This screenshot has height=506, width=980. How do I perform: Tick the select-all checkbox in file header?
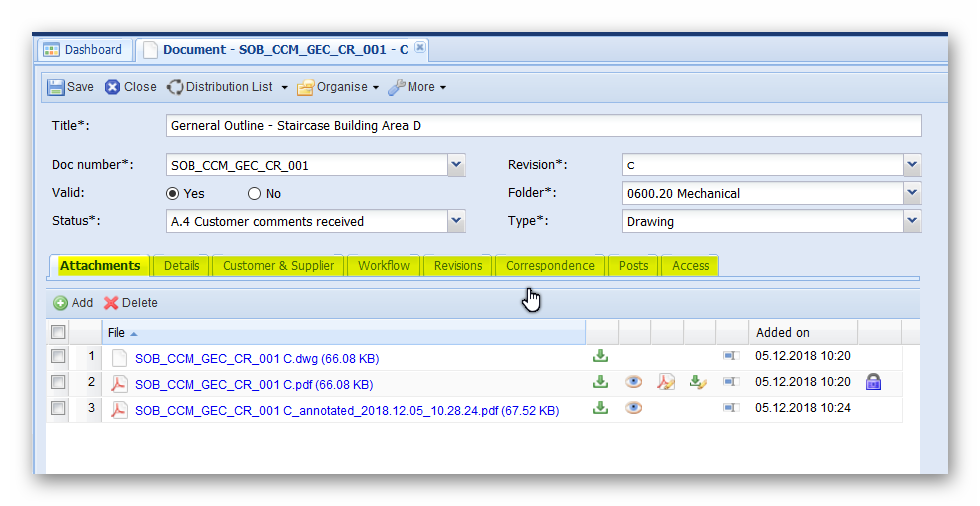click(59, 332)
